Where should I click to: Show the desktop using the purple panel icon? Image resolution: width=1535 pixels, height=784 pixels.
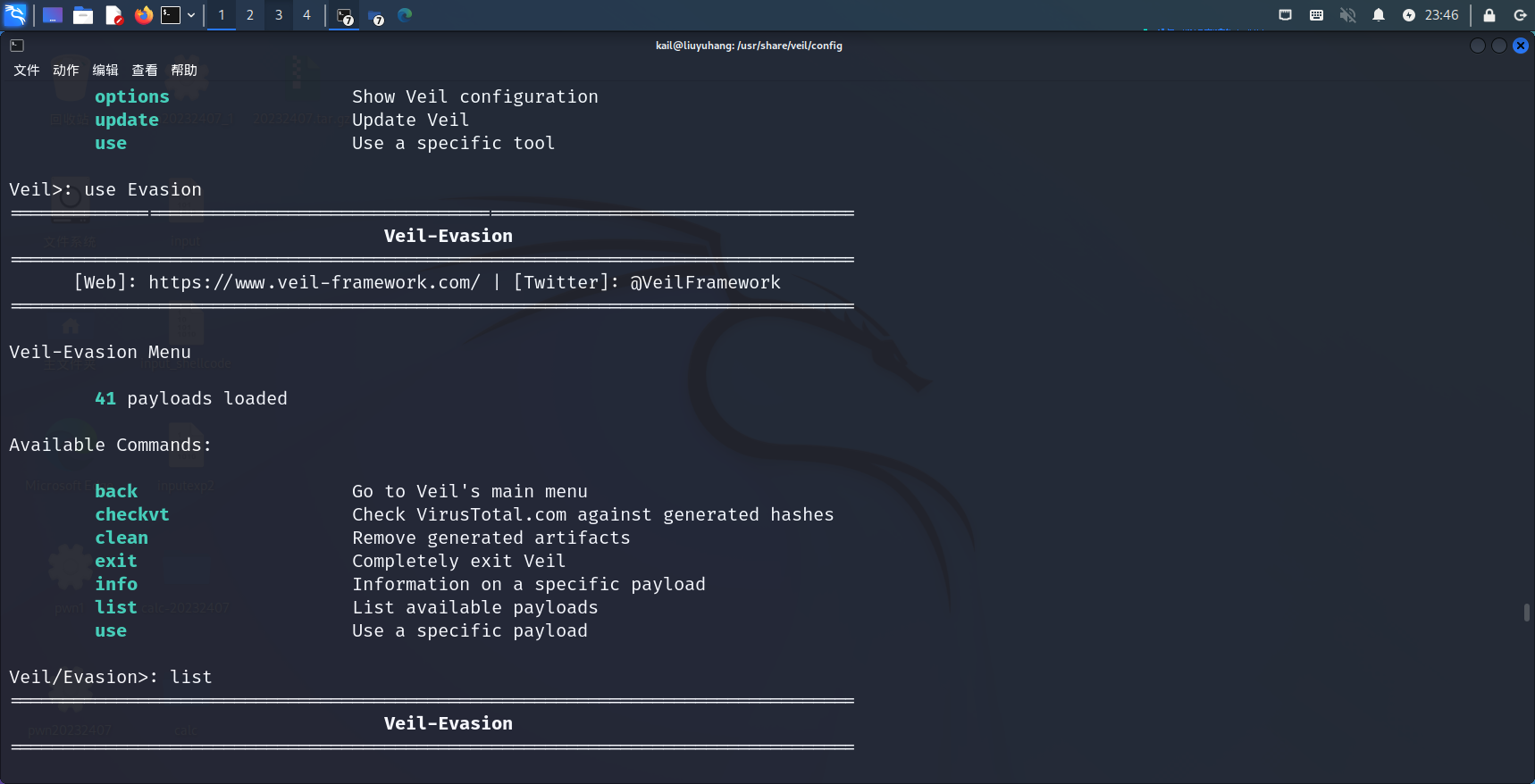(x=53, y=15)
